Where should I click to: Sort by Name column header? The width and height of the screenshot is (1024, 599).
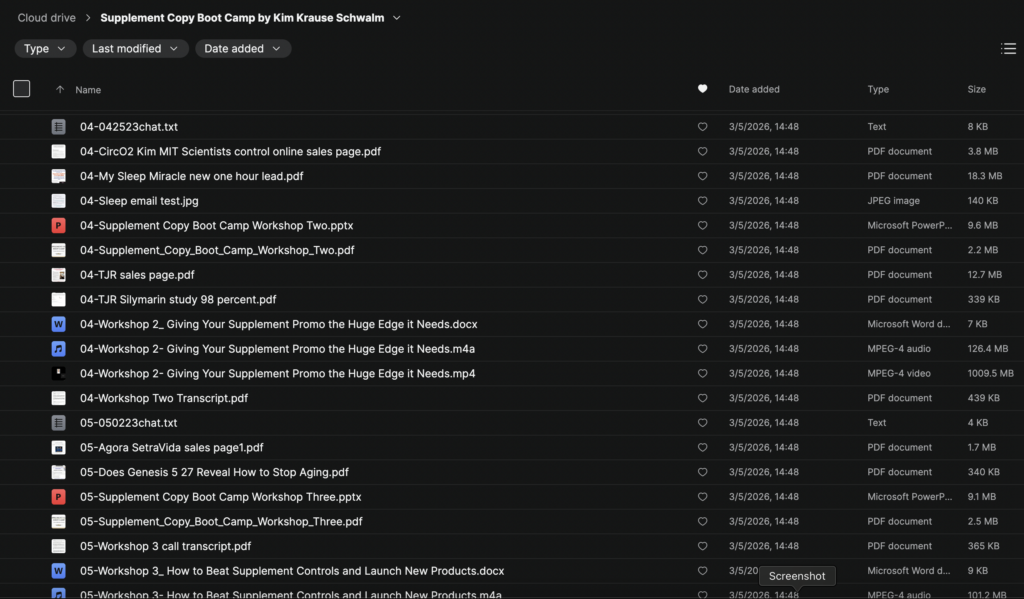(x=88, y=89)
